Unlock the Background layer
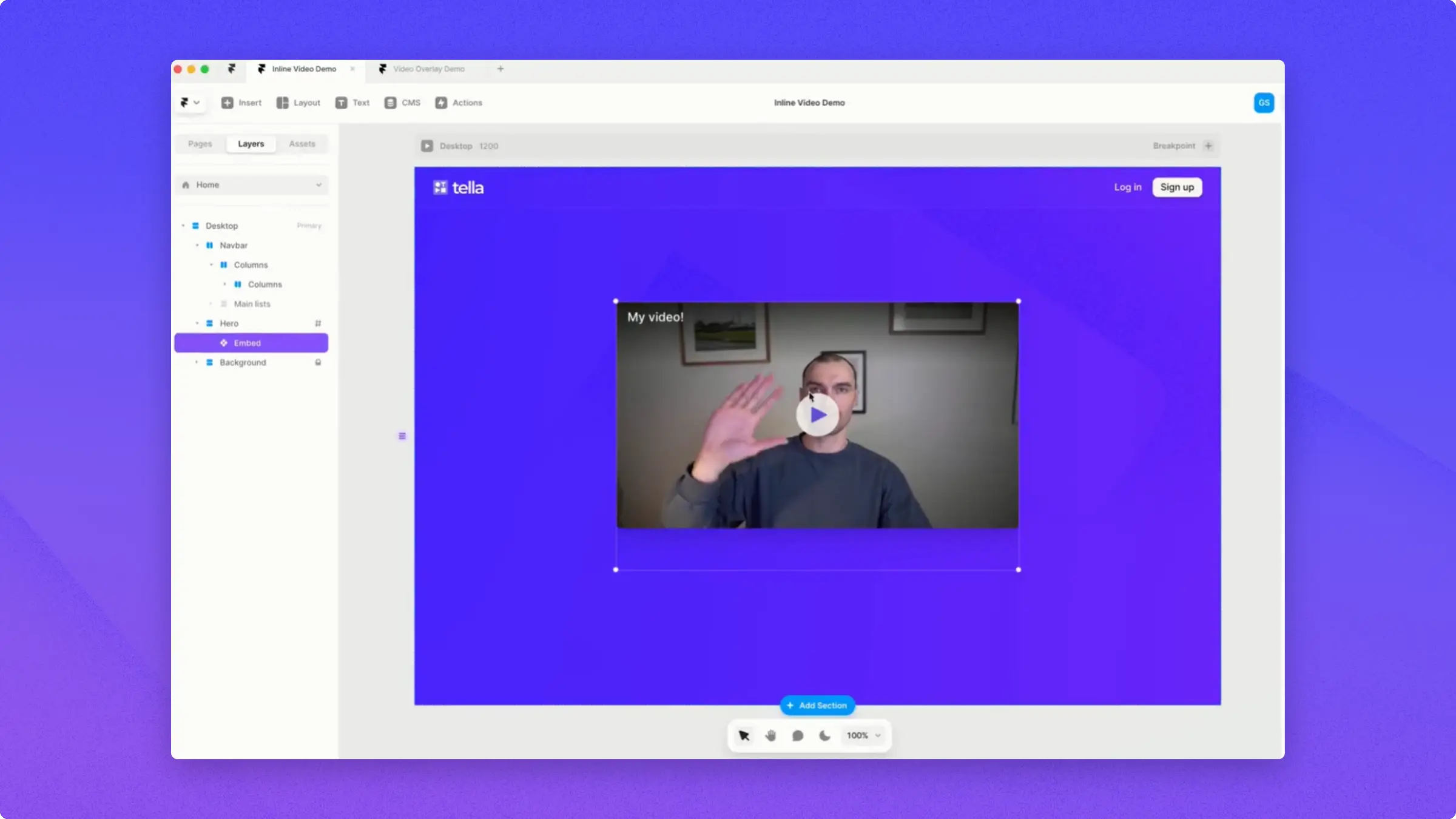Screen dimensions: 1456x819 tap(318, 362)
